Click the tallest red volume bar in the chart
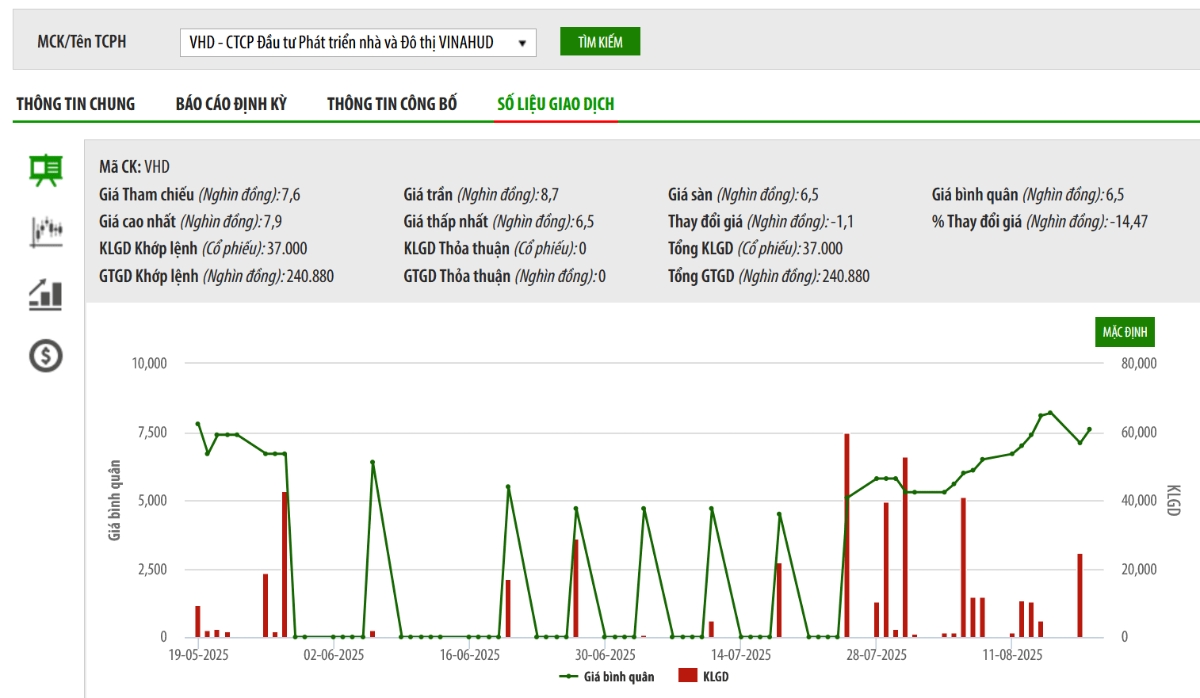 tap(846, 535)
